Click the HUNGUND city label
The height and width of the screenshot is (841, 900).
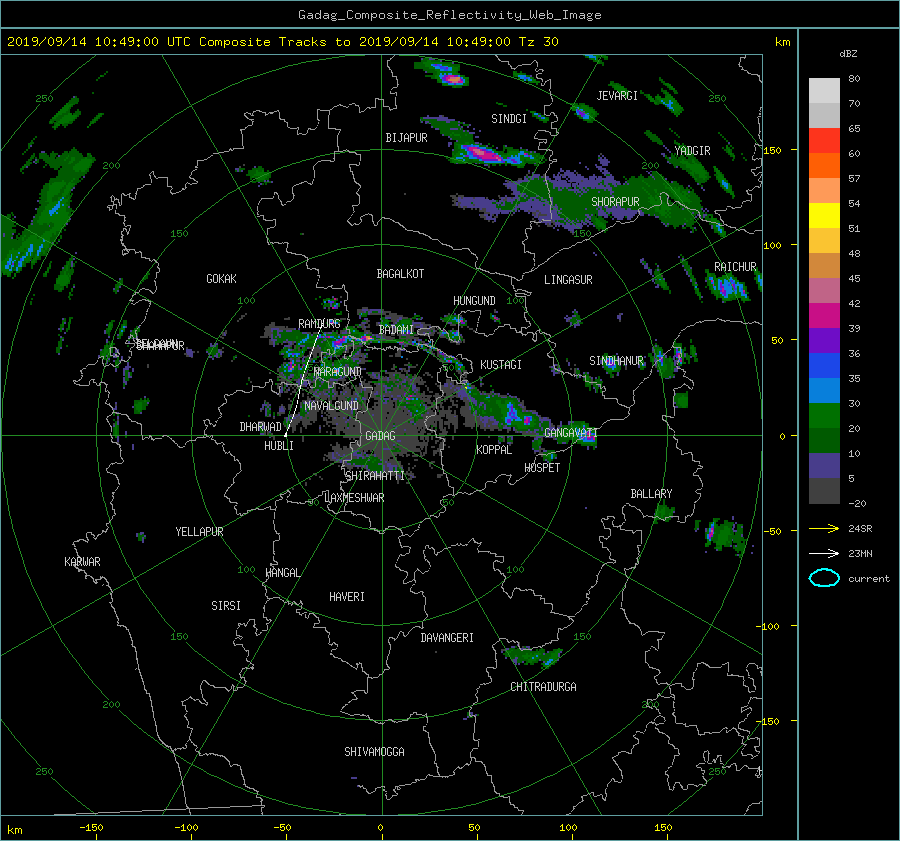click(474, 301)
